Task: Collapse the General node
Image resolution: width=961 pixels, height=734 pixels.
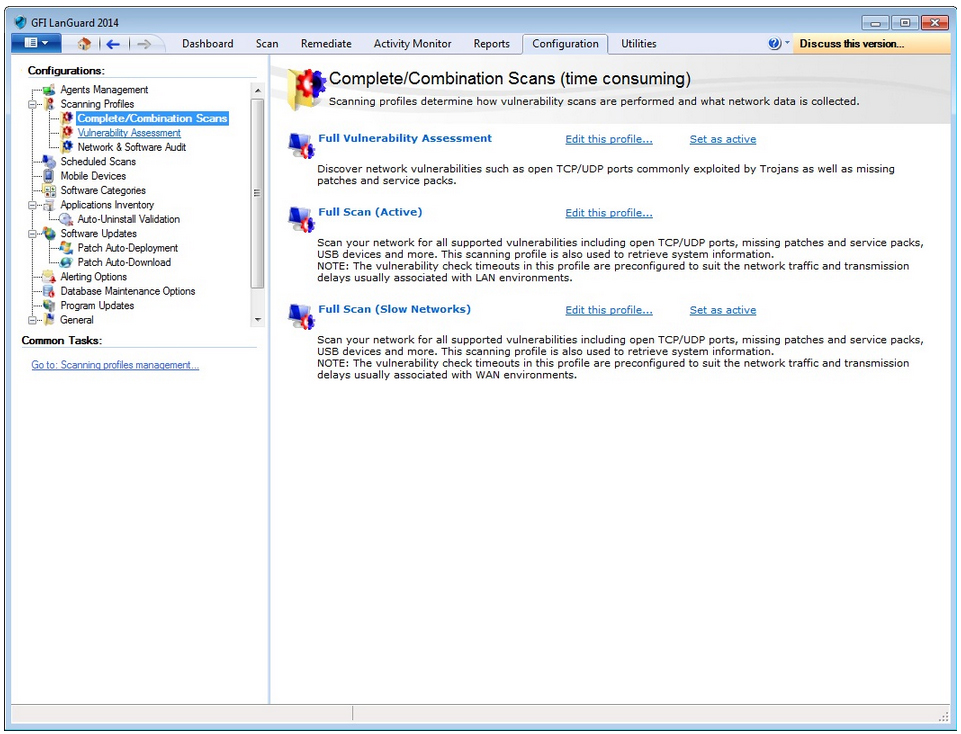Action: [x=32, y=320]
